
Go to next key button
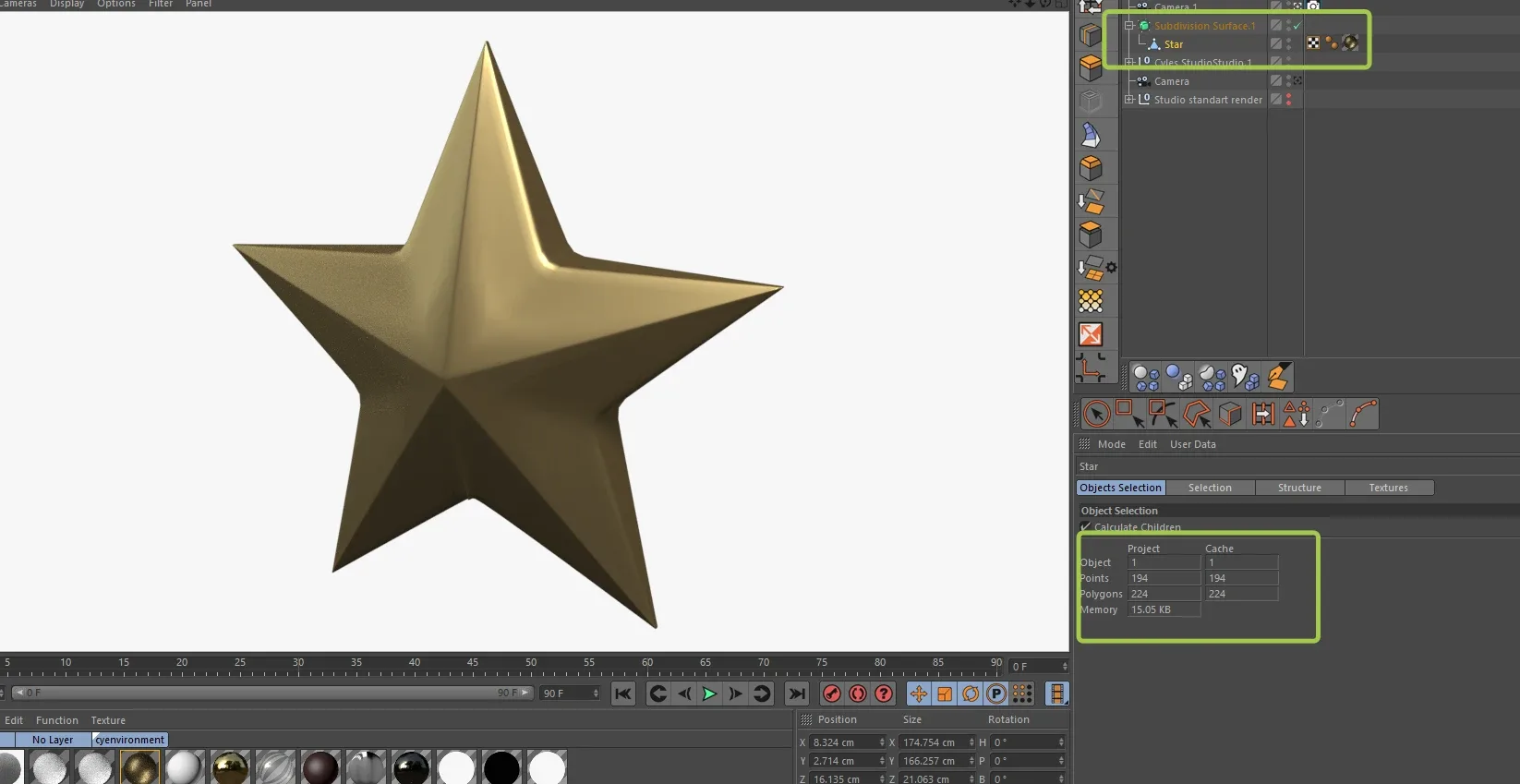[x=762, y=694]
